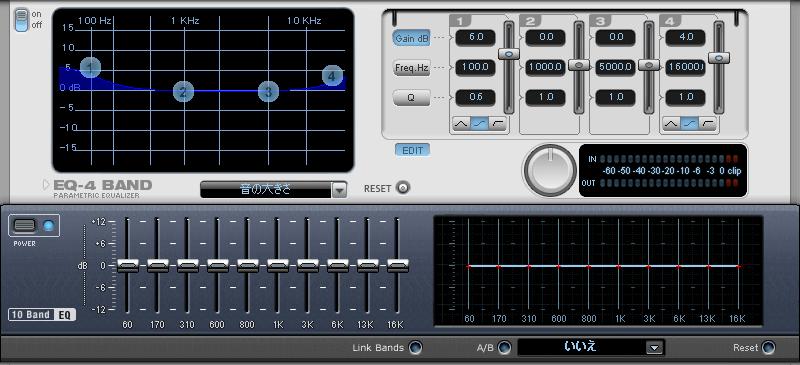This screenshot has height=365, width=800.
Task: Click band 1 frequency value field 100.0
Action: coord(476,67)
